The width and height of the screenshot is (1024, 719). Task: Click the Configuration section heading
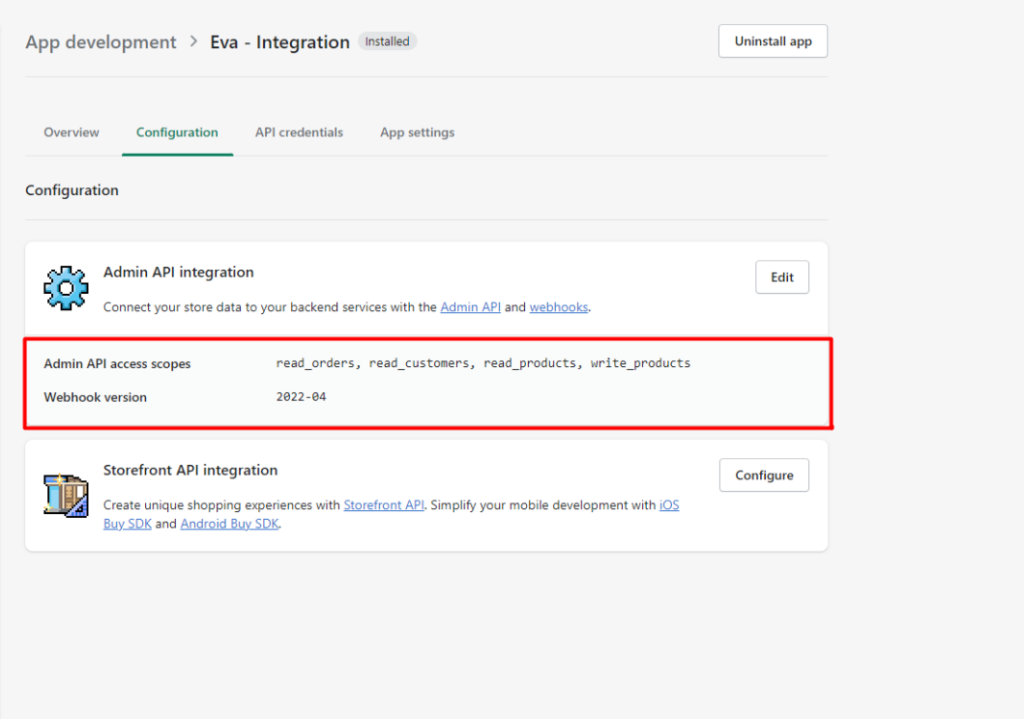click(x=72, y=190)
